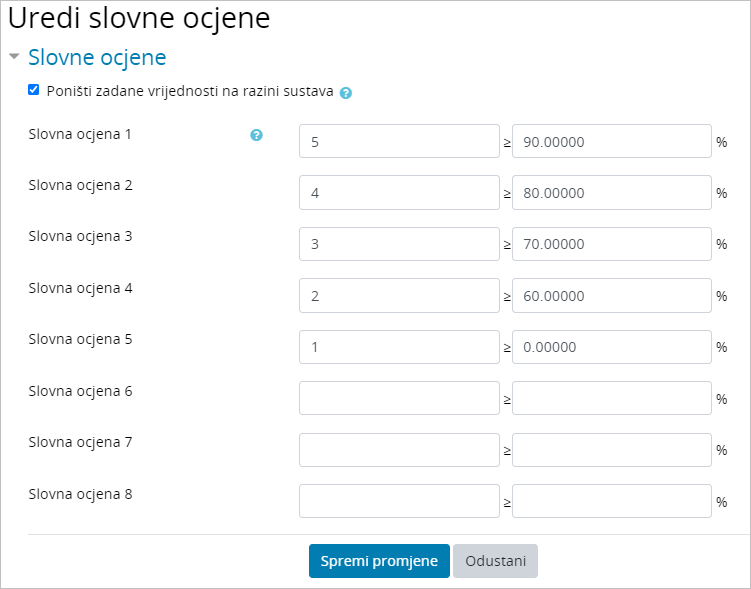Select Slovna ocjena 2 letter field
751x589 pixels.
[x=399, y=193]
